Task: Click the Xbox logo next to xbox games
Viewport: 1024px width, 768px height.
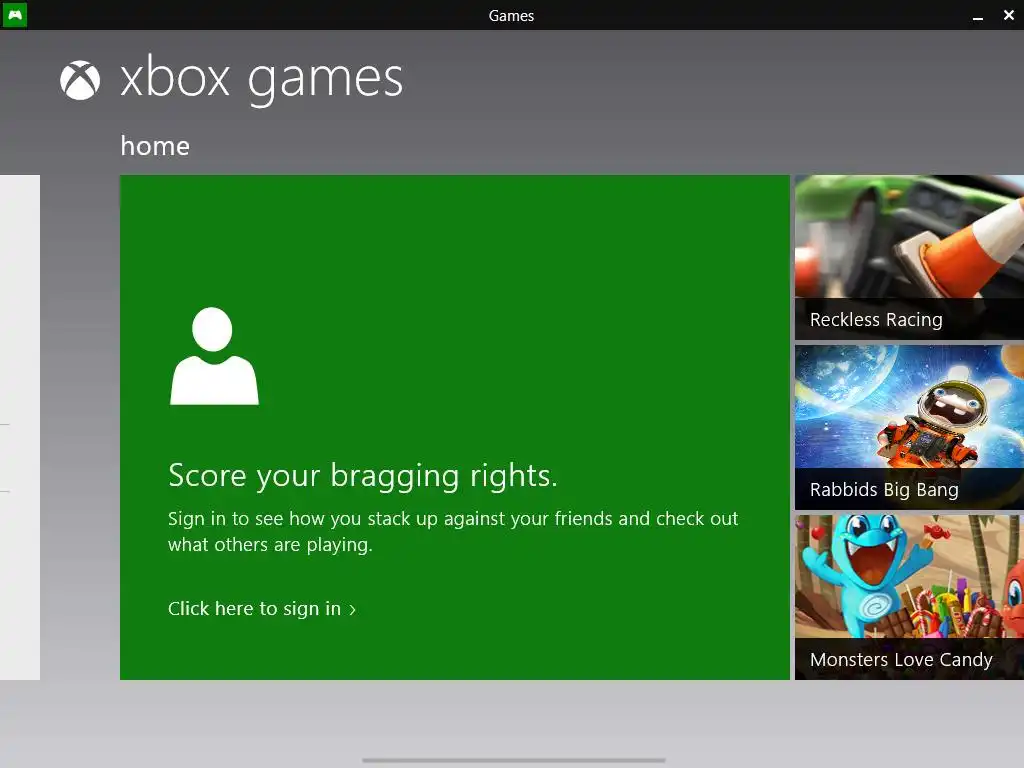Action: click(x=80, y=80)
